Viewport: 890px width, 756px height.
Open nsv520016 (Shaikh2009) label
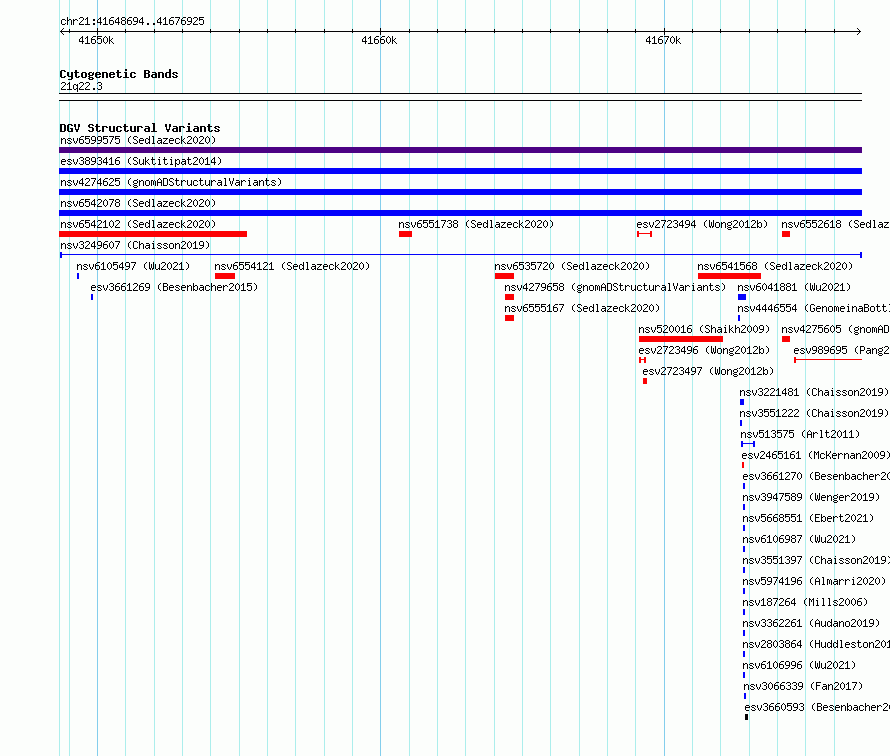coord(704,329)
